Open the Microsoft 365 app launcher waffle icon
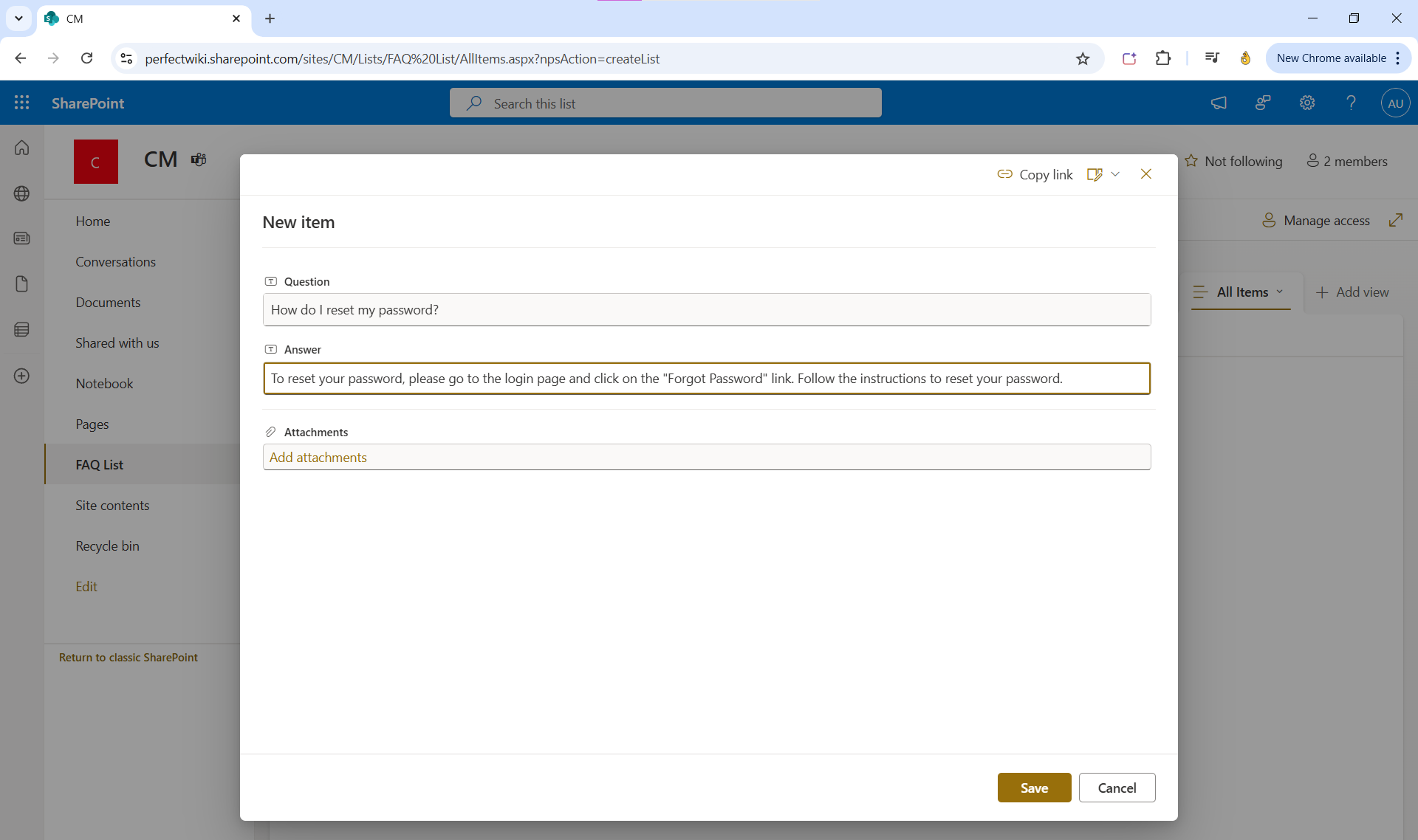The image size is (1418, 840). [x=21, y=103]
